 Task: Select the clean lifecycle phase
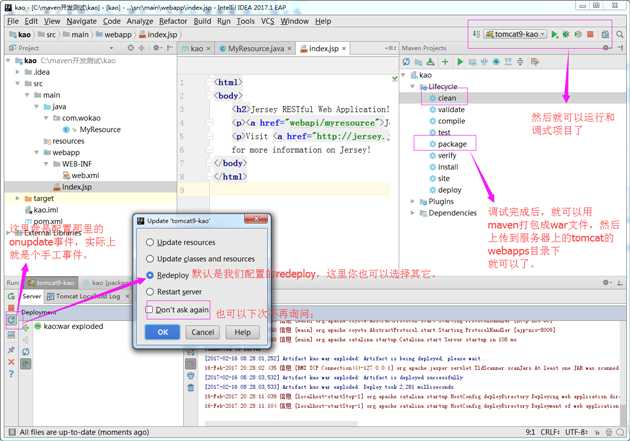pyautogui.click(x=447, y=98)
